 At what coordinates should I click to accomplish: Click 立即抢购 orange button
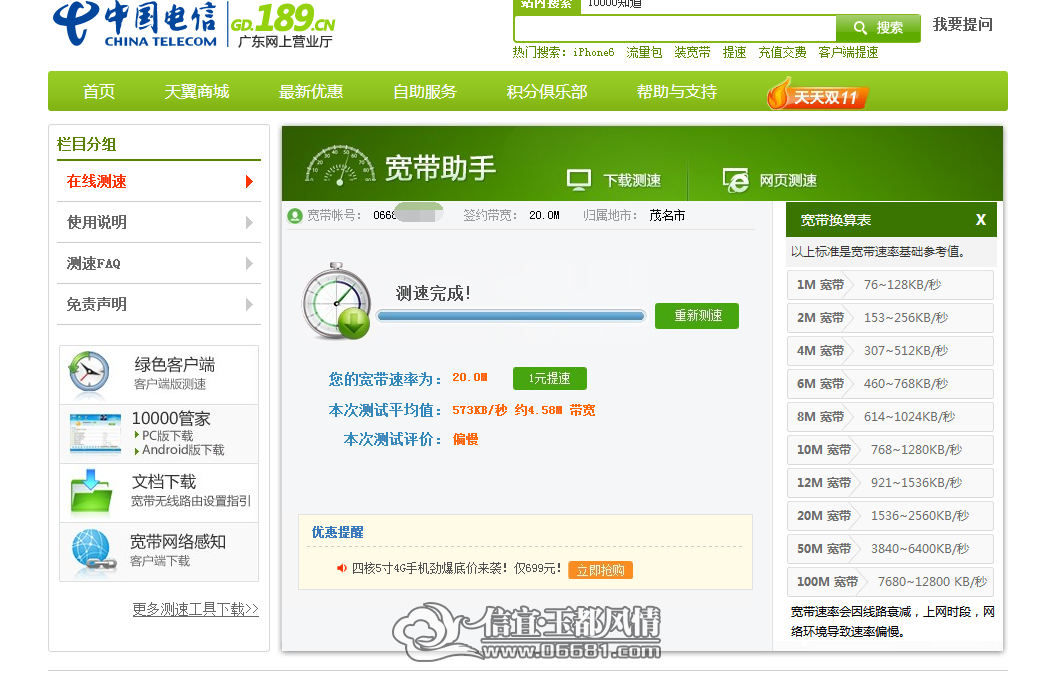600,570
